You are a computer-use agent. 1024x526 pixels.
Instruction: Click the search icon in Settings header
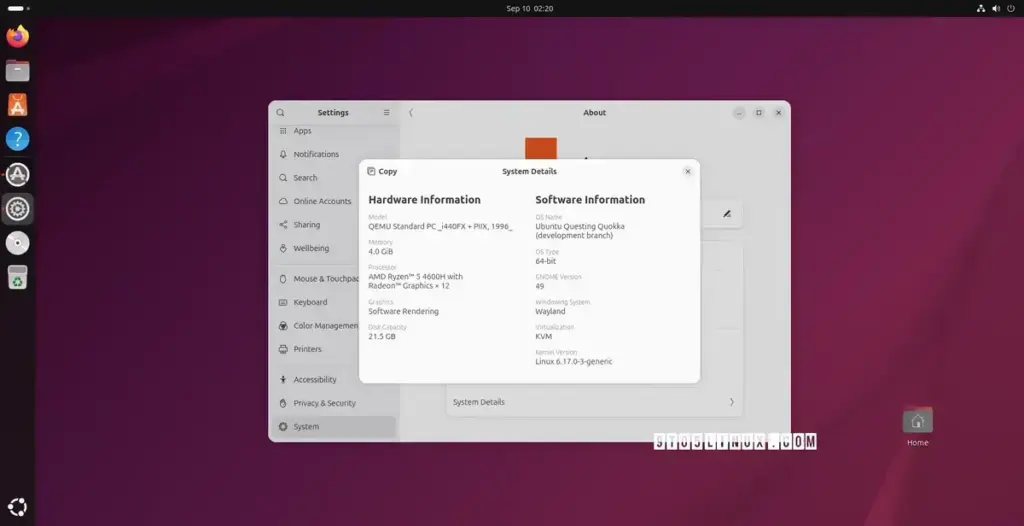click(281, 112)
